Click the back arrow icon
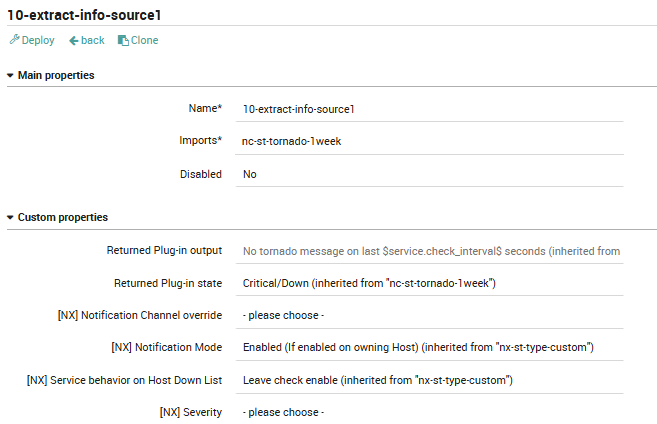 [74, 41]
